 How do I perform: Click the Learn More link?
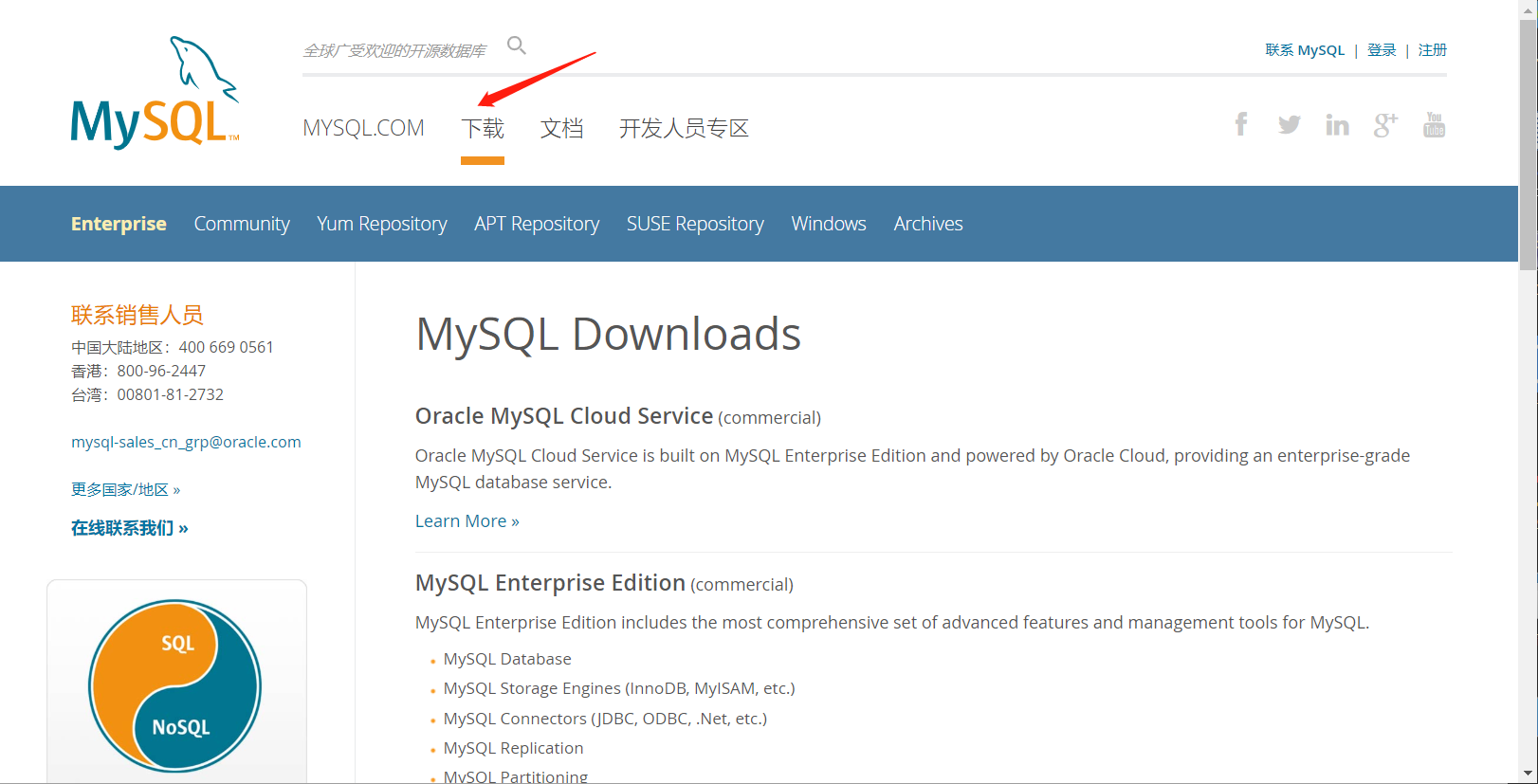click(467, 521)
